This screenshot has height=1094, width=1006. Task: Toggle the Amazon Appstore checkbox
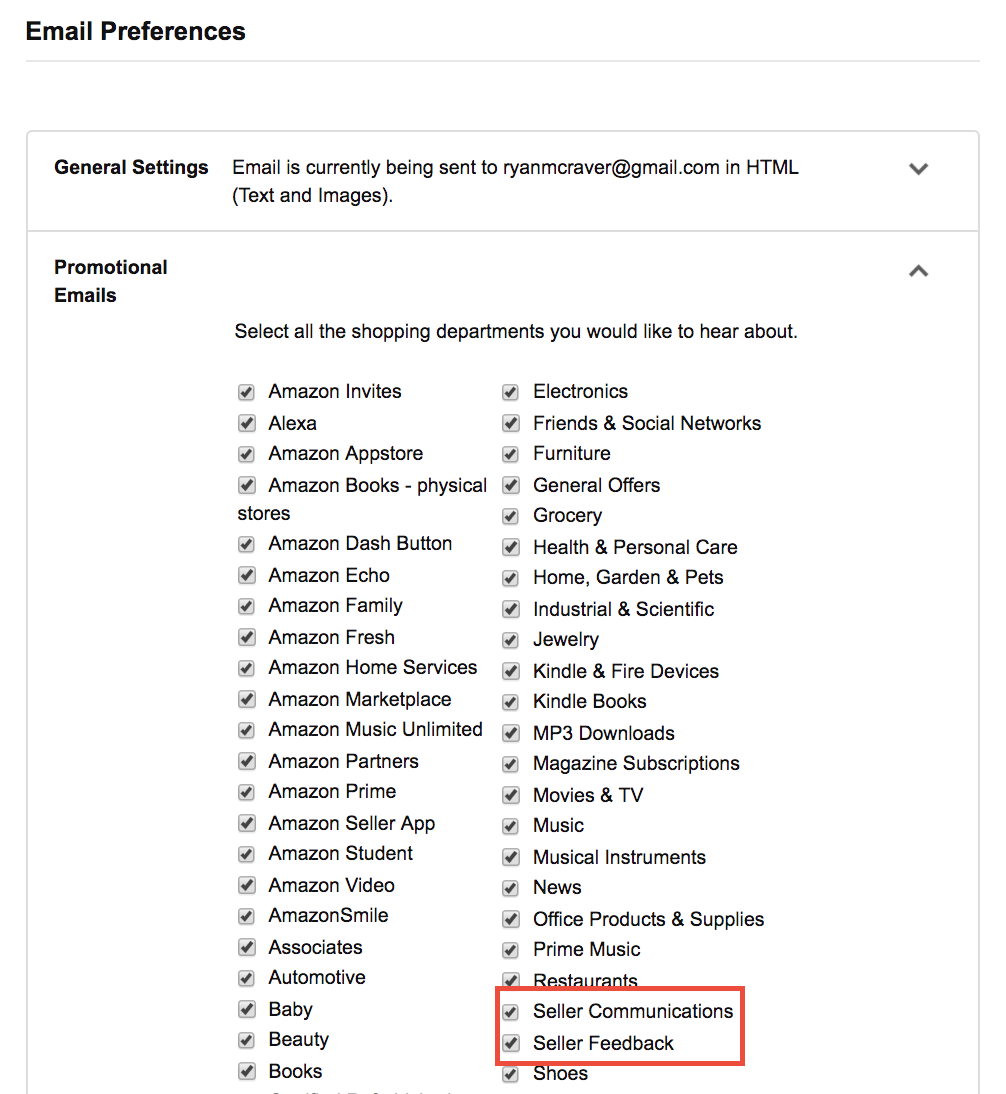coord(246,454)
